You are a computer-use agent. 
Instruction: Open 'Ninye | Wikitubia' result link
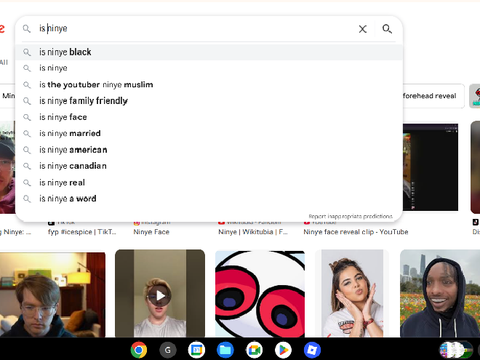[253, 232]
